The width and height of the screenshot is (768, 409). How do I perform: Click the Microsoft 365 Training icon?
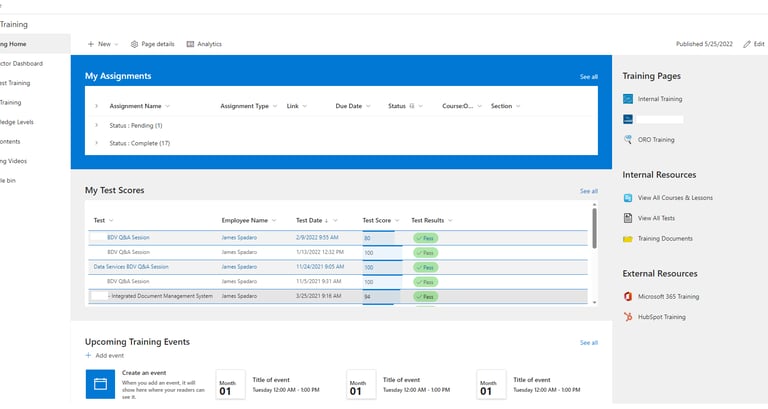628,297
